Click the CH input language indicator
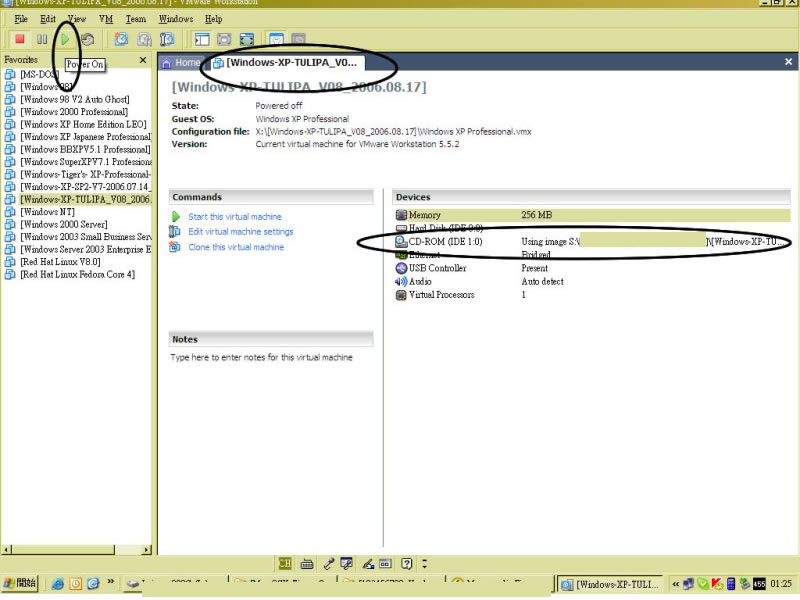This screenshot has width=800, height=600. [285, 563]
